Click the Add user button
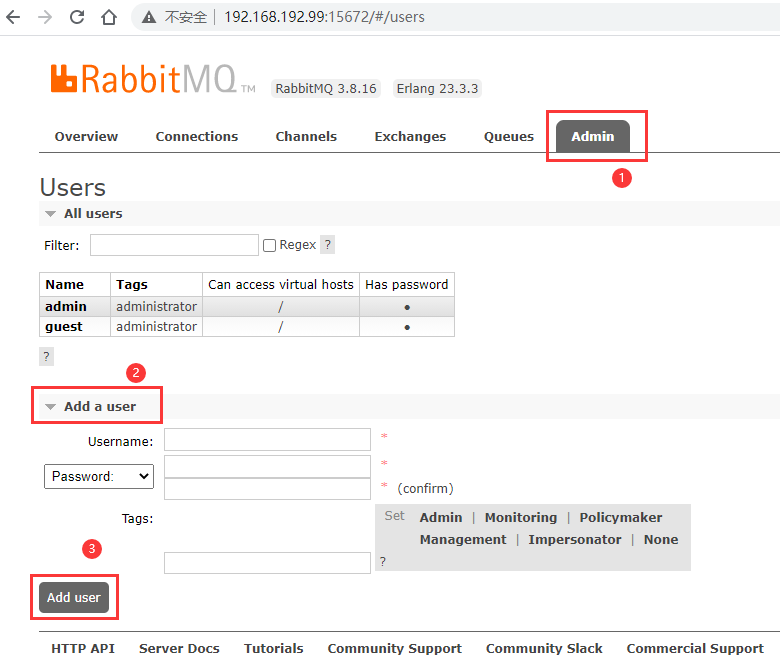Image resolution: width=780 pixels, height=662 pixels. [74, 597]
